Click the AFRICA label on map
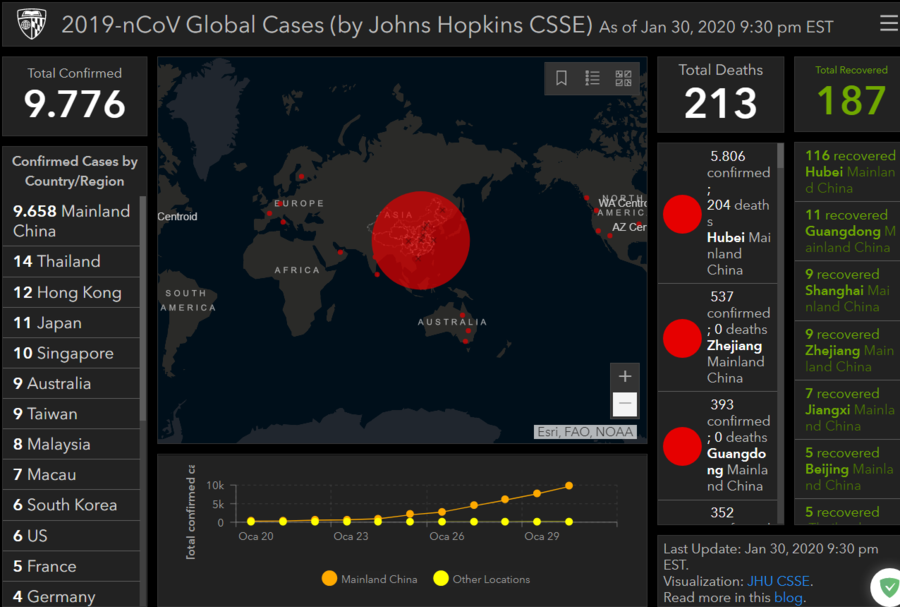900x607 pixels. tap(297, 270)
